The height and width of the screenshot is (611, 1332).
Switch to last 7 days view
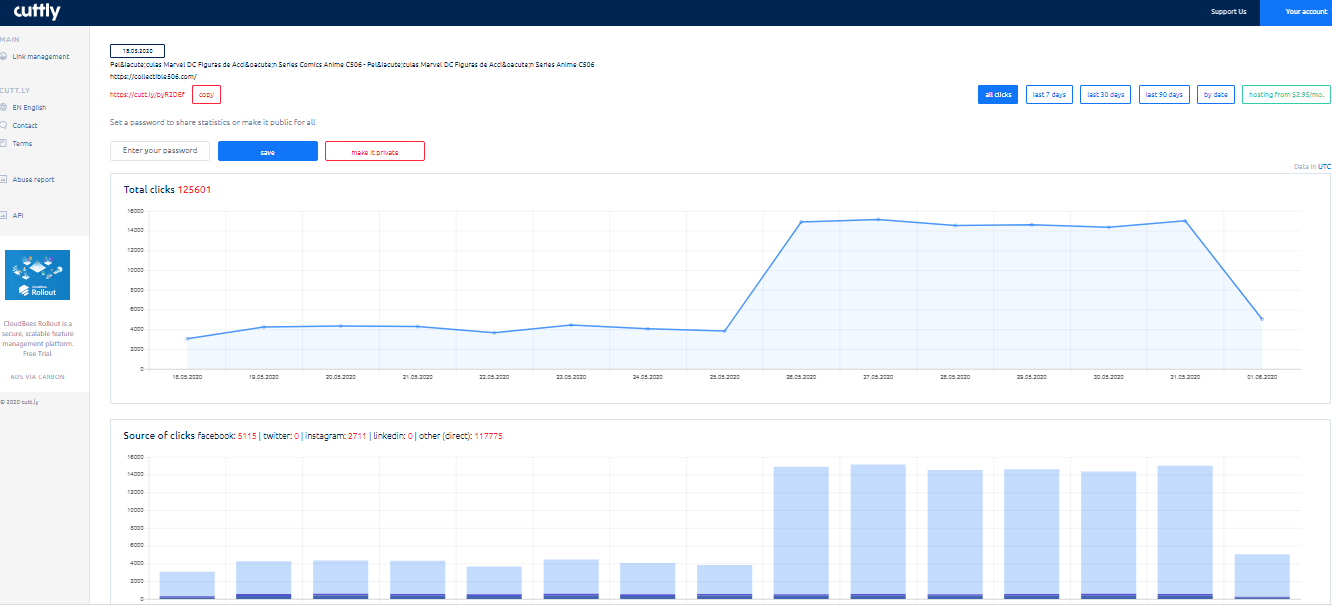tap(1049, 95)
